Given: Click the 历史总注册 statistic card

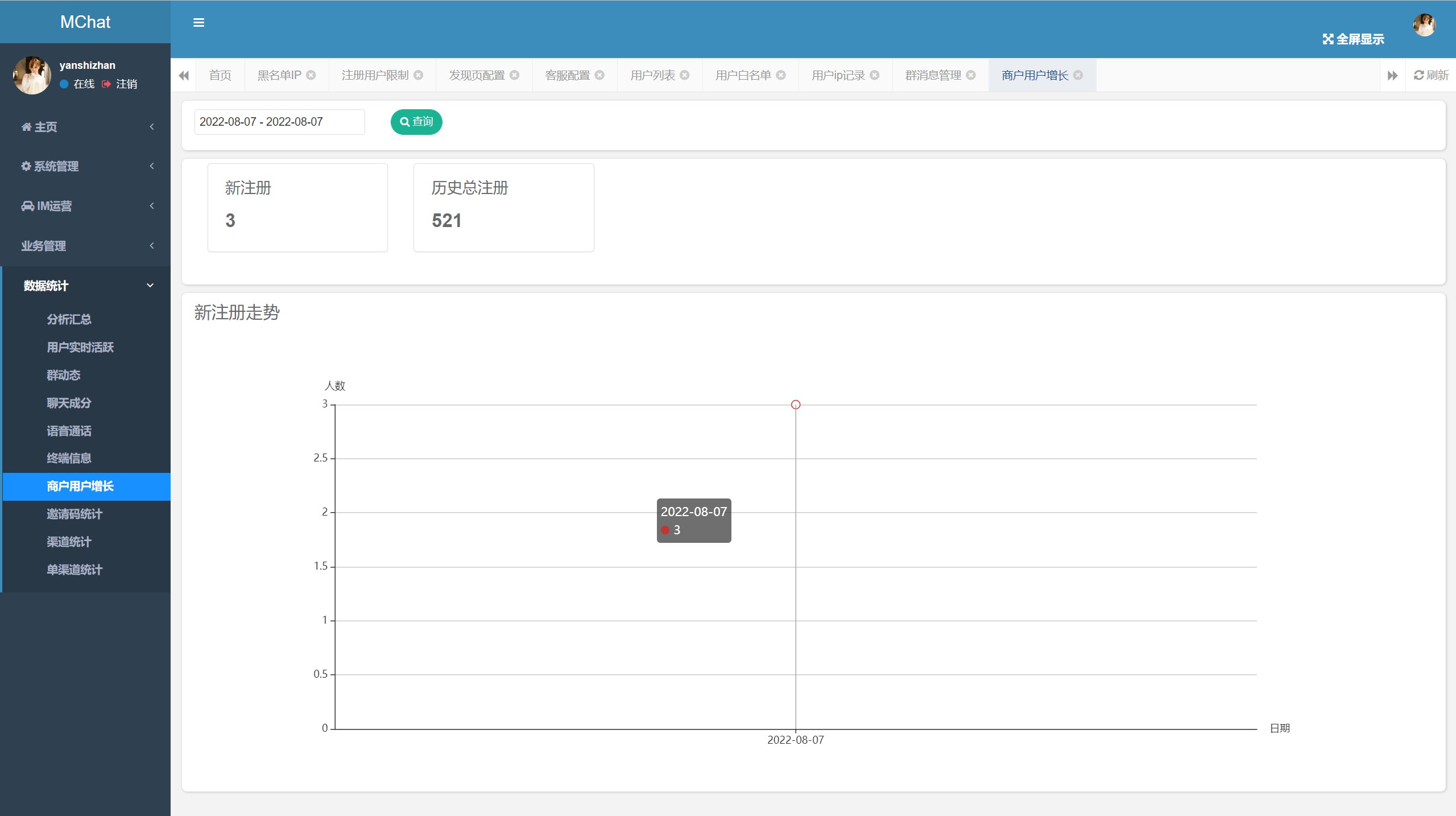Looking at the screenshot, I should pos(503,208).
